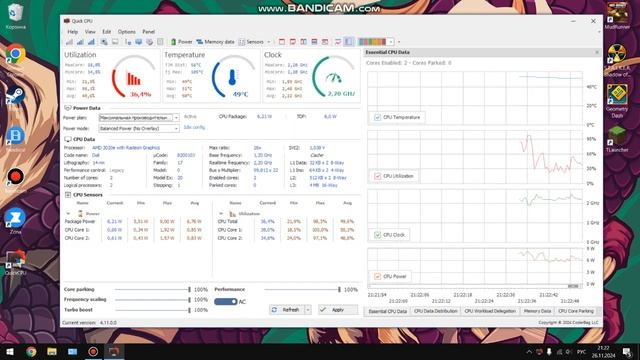Open the TLauncher desktop shortcut

(x=617, y=139)
